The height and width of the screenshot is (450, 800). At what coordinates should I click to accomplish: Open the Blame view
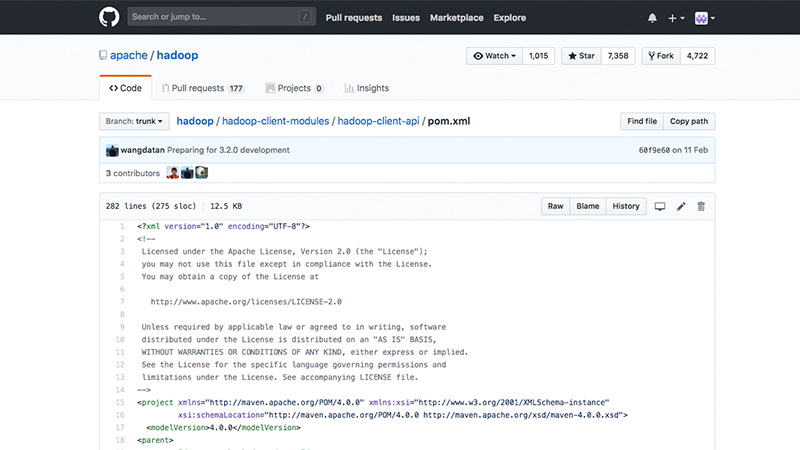click(588, 206)
